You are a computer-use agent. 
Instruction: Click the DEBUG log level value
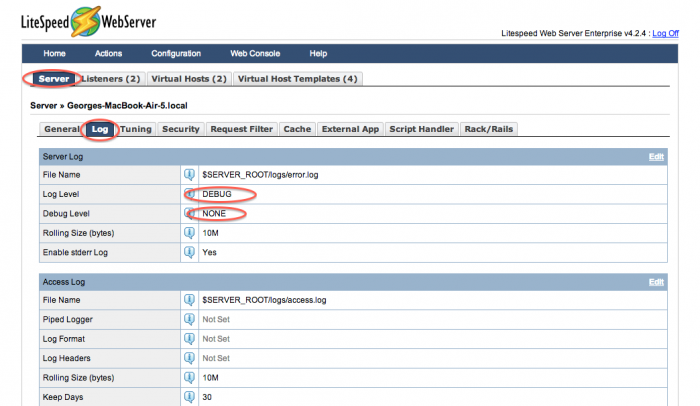217,194
